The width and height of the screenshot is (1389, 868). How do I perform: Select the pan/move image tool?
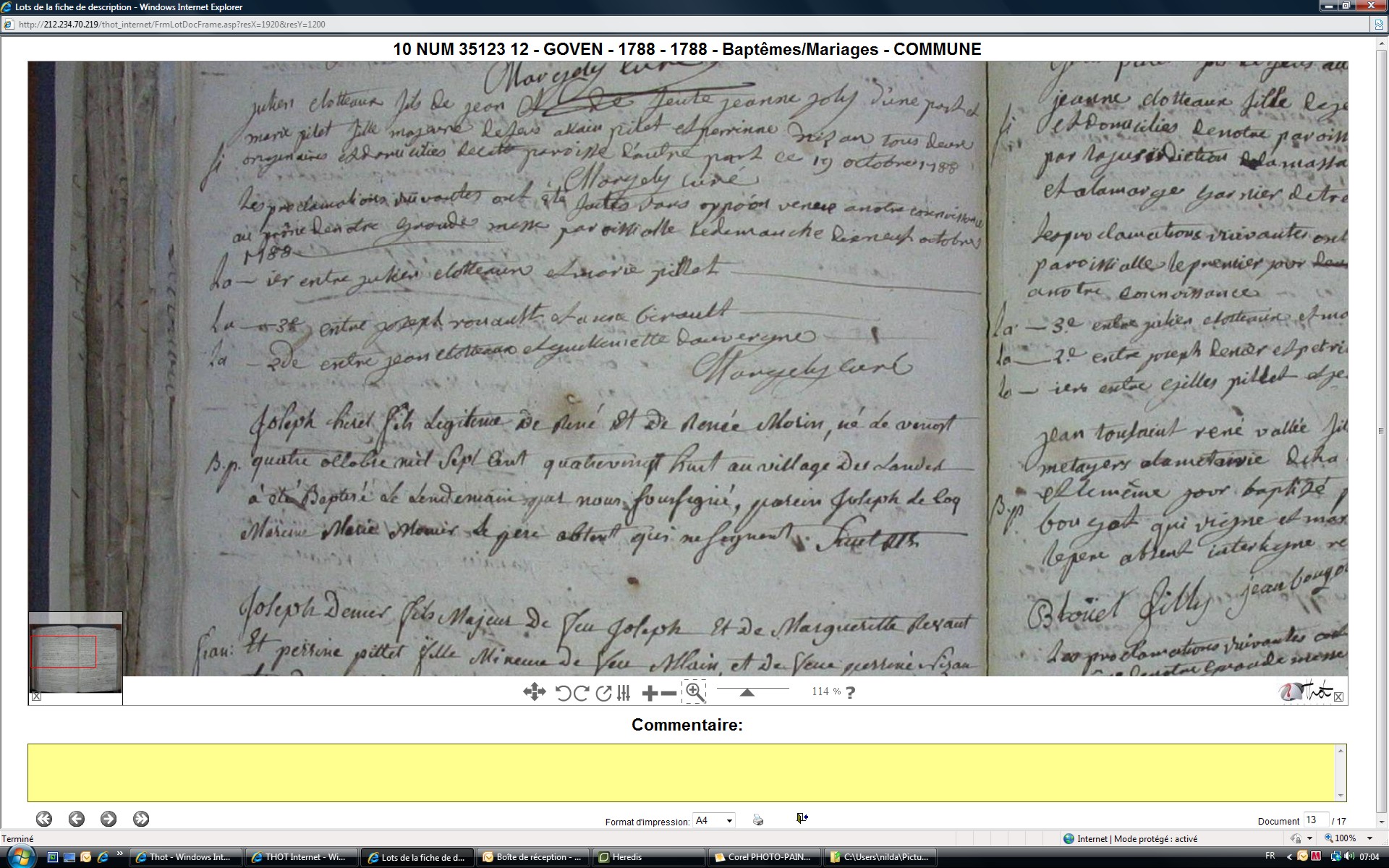[534, 692]
